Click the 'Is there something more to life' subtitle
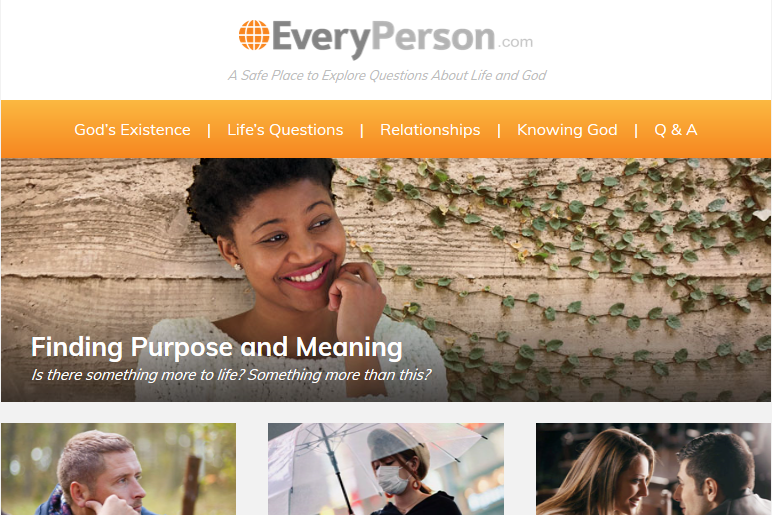Image resolution: width=772 pixels, height=515 pixels. (231, 375)
